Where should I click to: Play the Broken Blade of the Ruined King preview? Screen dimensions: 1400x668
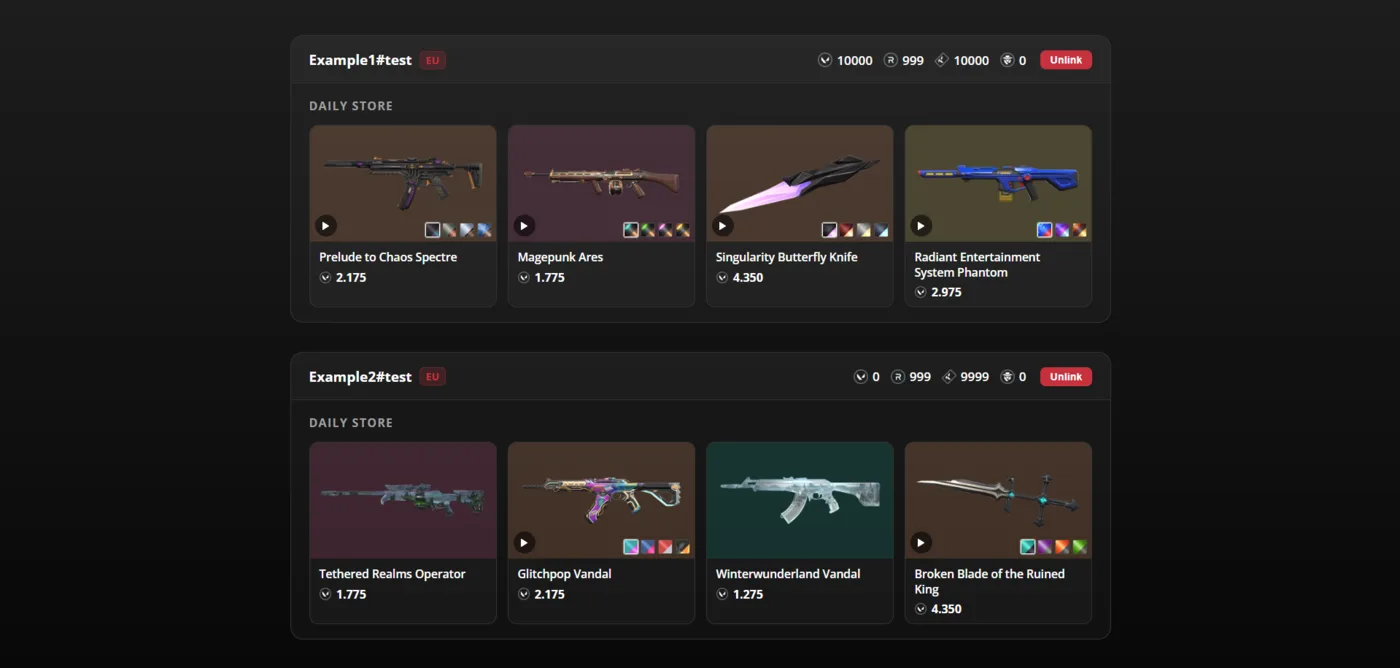(x=921, y=543)
